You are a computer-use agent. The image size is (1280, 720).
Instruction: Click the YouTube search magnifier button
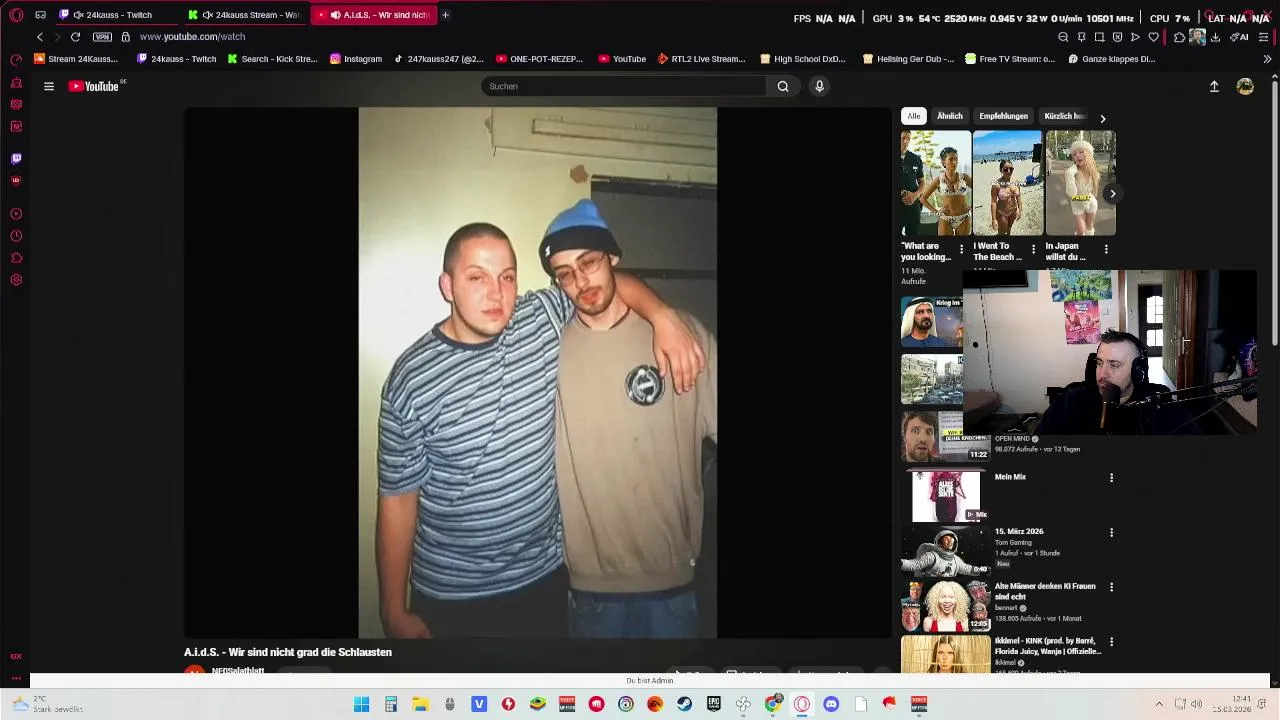pos(783,86)
